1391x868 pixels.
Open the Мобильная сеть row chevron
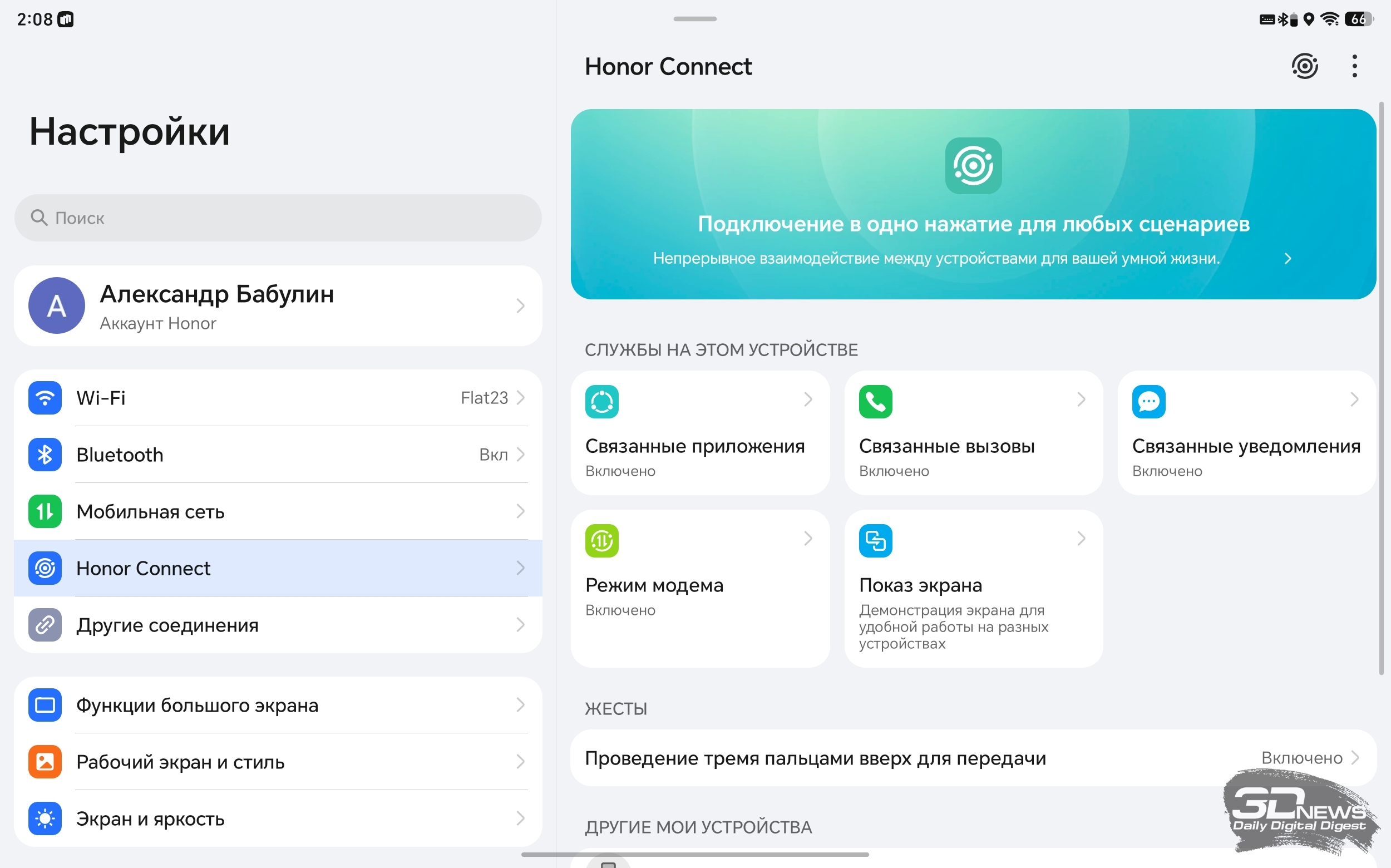click(520, 511)
